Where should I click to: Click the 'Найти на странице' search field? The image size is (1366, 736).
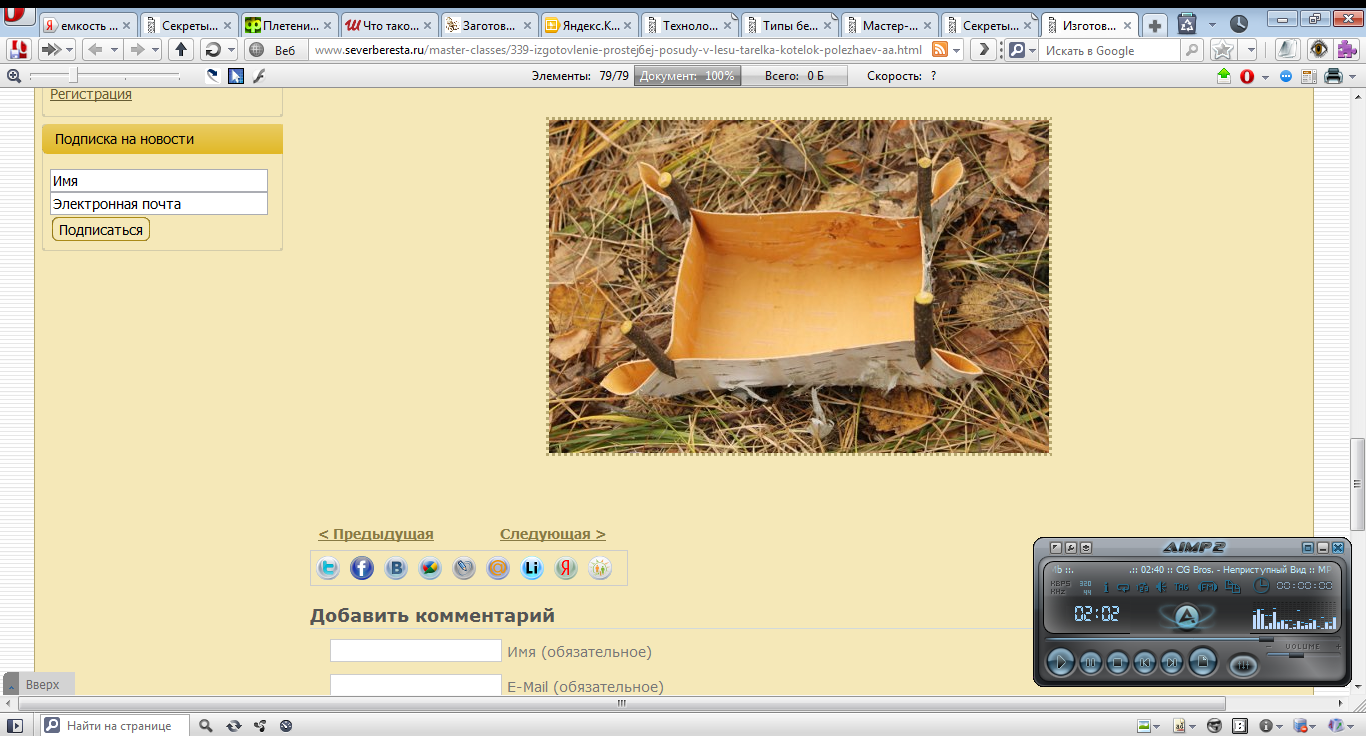click(x=115, y=726)
